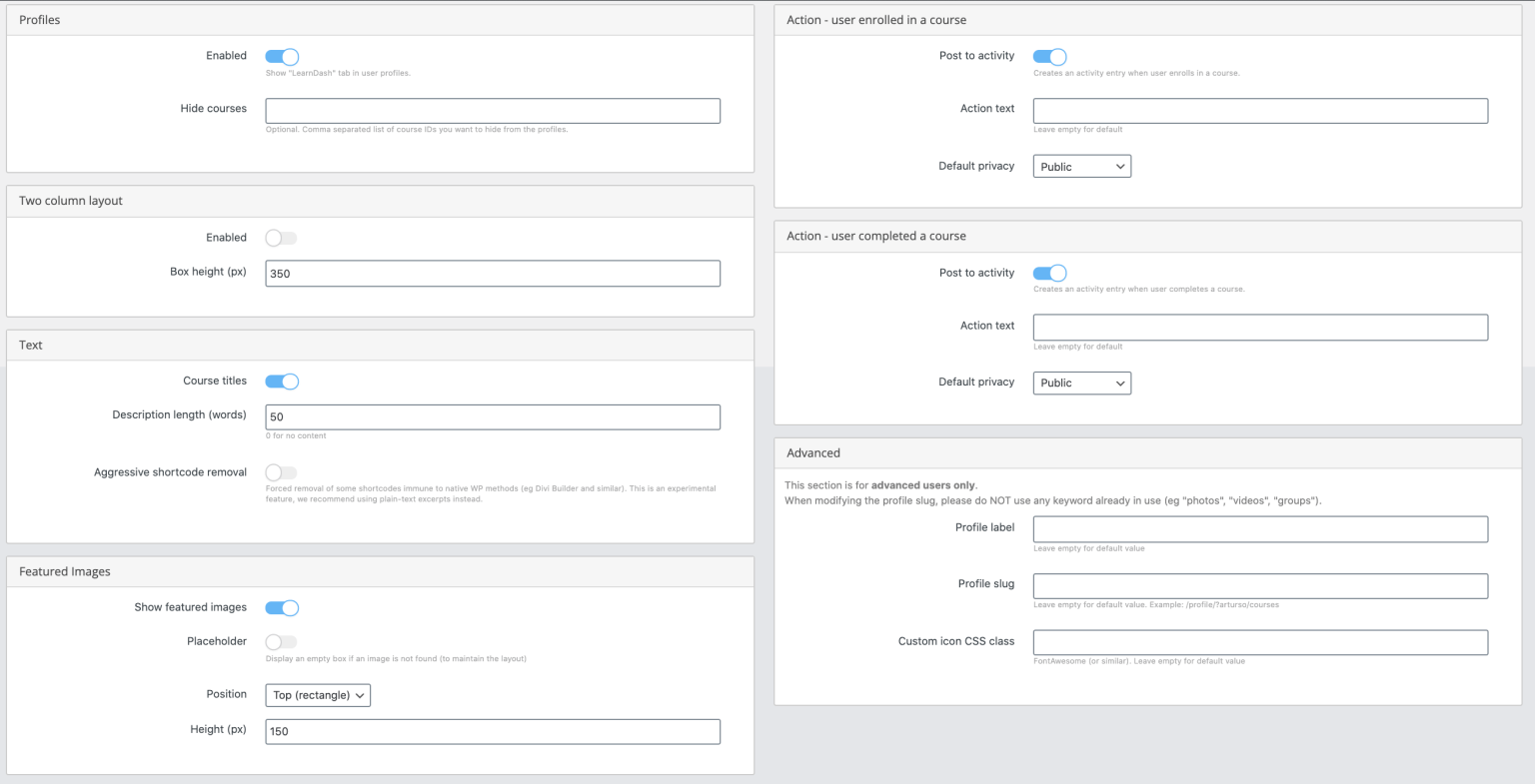
Task: Click the Description length field
Action: [x=492, y=416]
